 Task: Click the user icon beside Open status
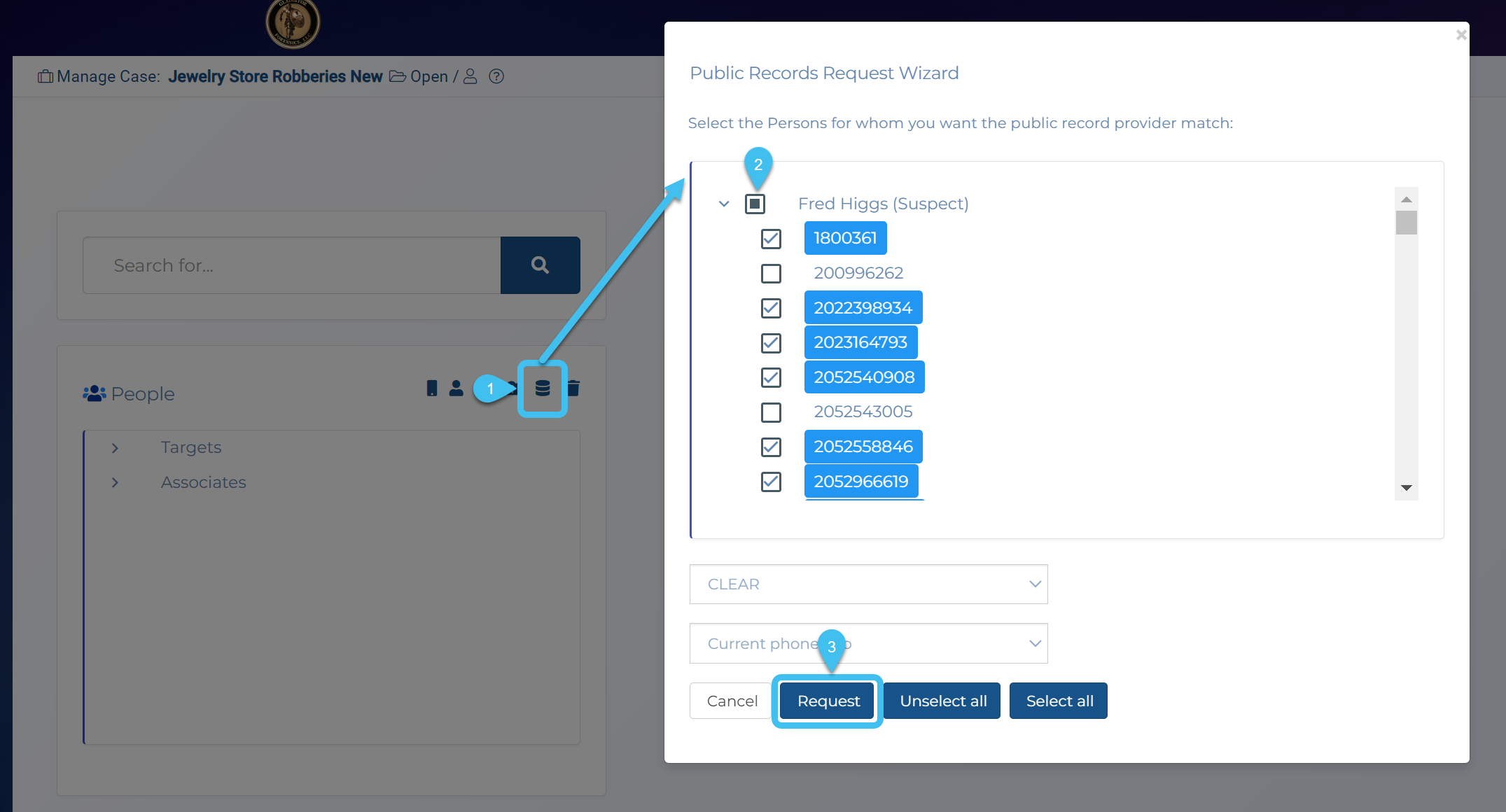coord(470,76)
